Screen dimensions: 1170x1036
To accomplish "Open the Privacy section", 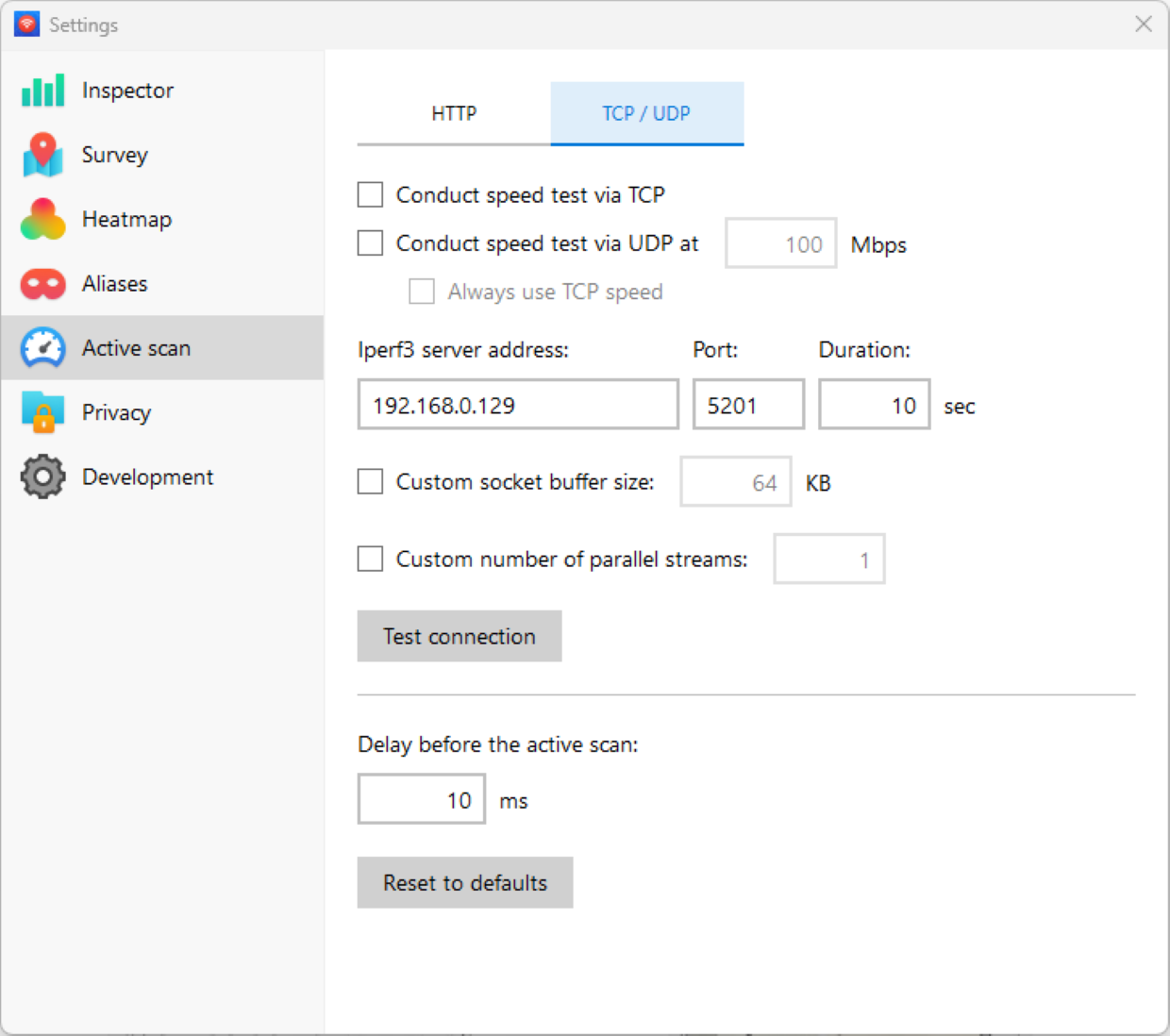I will [x=116, y=412].
